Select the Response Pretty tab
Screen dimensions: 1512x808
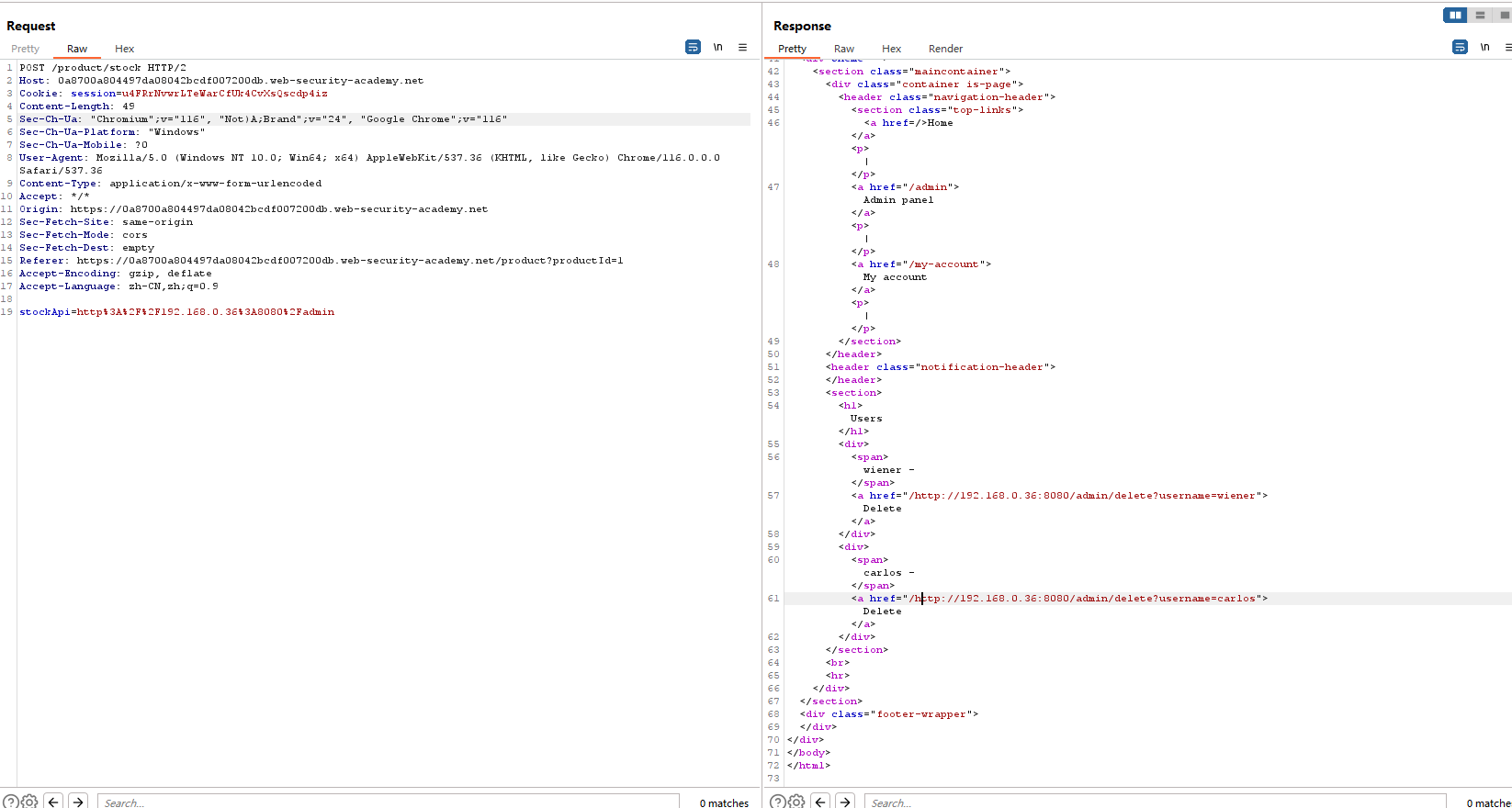[x=792, y=49]
